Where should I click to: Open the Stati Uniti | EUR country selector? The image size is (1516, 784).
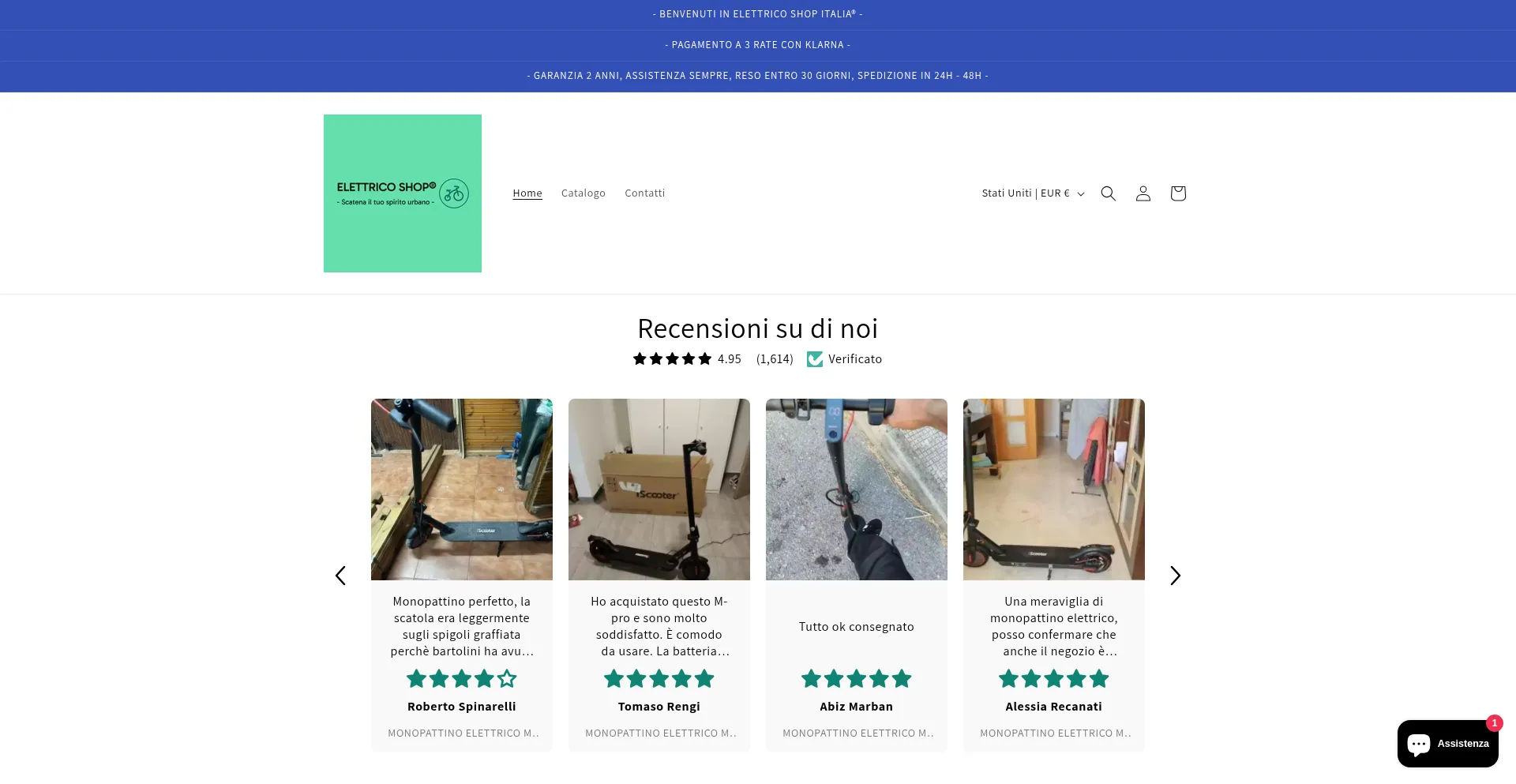click(x=1031, y=193)
